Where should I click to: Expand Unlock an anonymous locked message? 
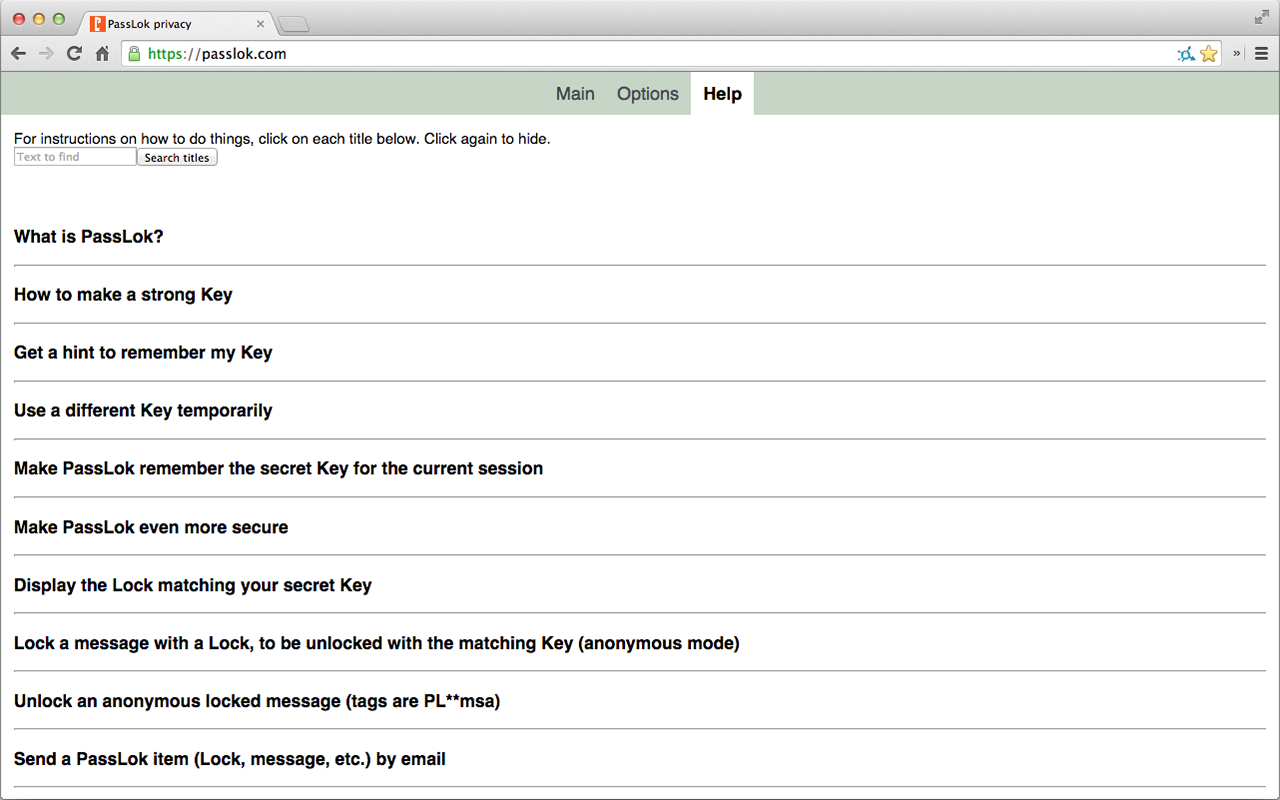257,701
